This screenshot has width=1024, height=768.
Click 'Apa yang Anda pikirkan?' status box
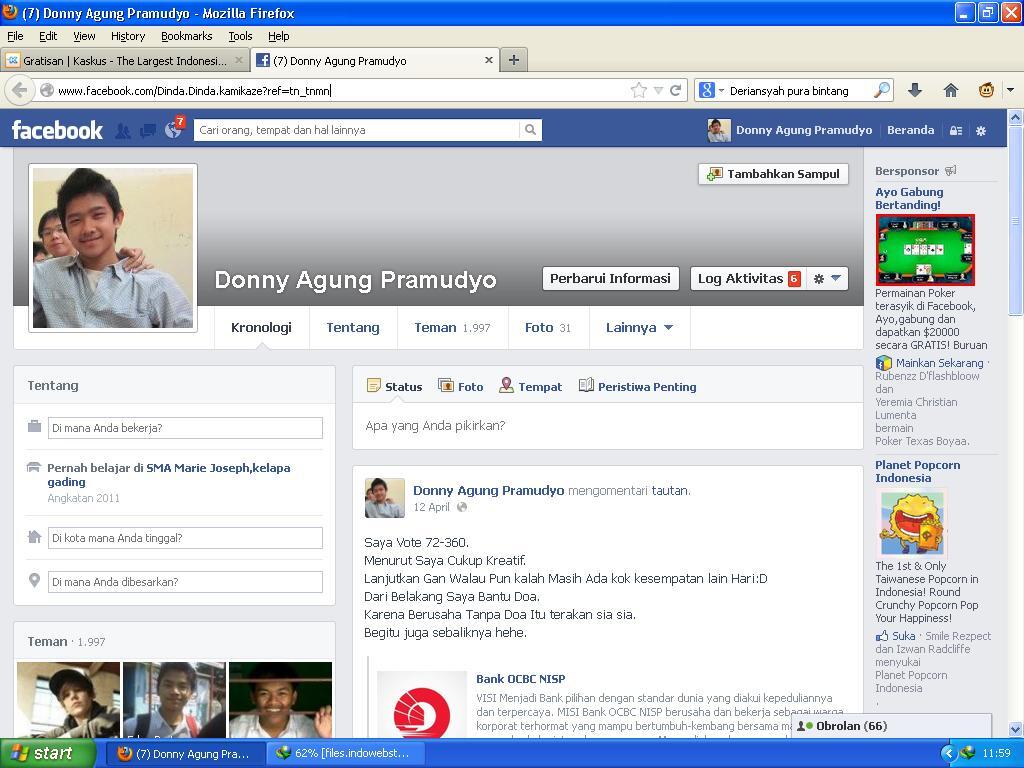(607, 426)
